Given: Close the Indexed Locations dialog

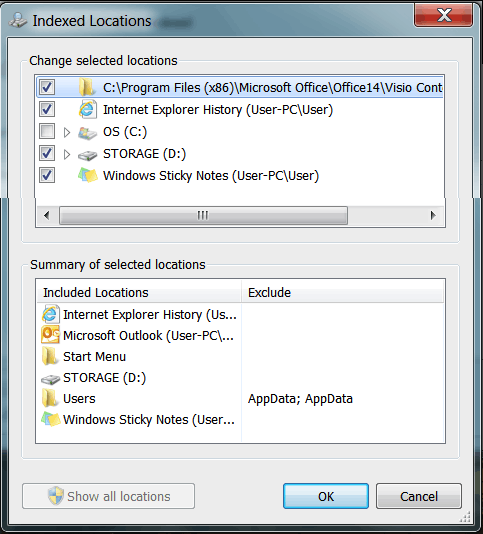Looking at the screenshot, I should pos(443,15).
